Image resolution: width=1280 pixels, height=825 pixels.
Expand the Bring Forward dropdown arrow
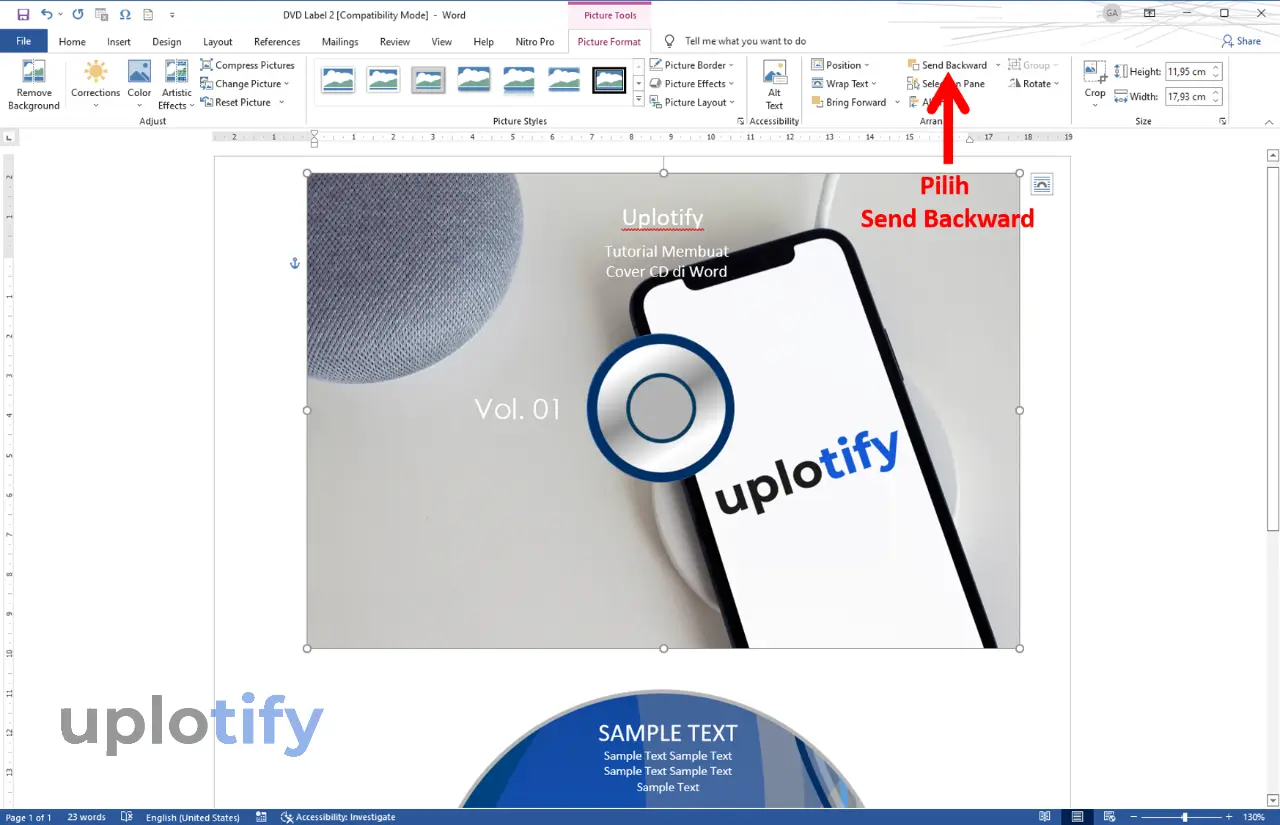(896, 102)
